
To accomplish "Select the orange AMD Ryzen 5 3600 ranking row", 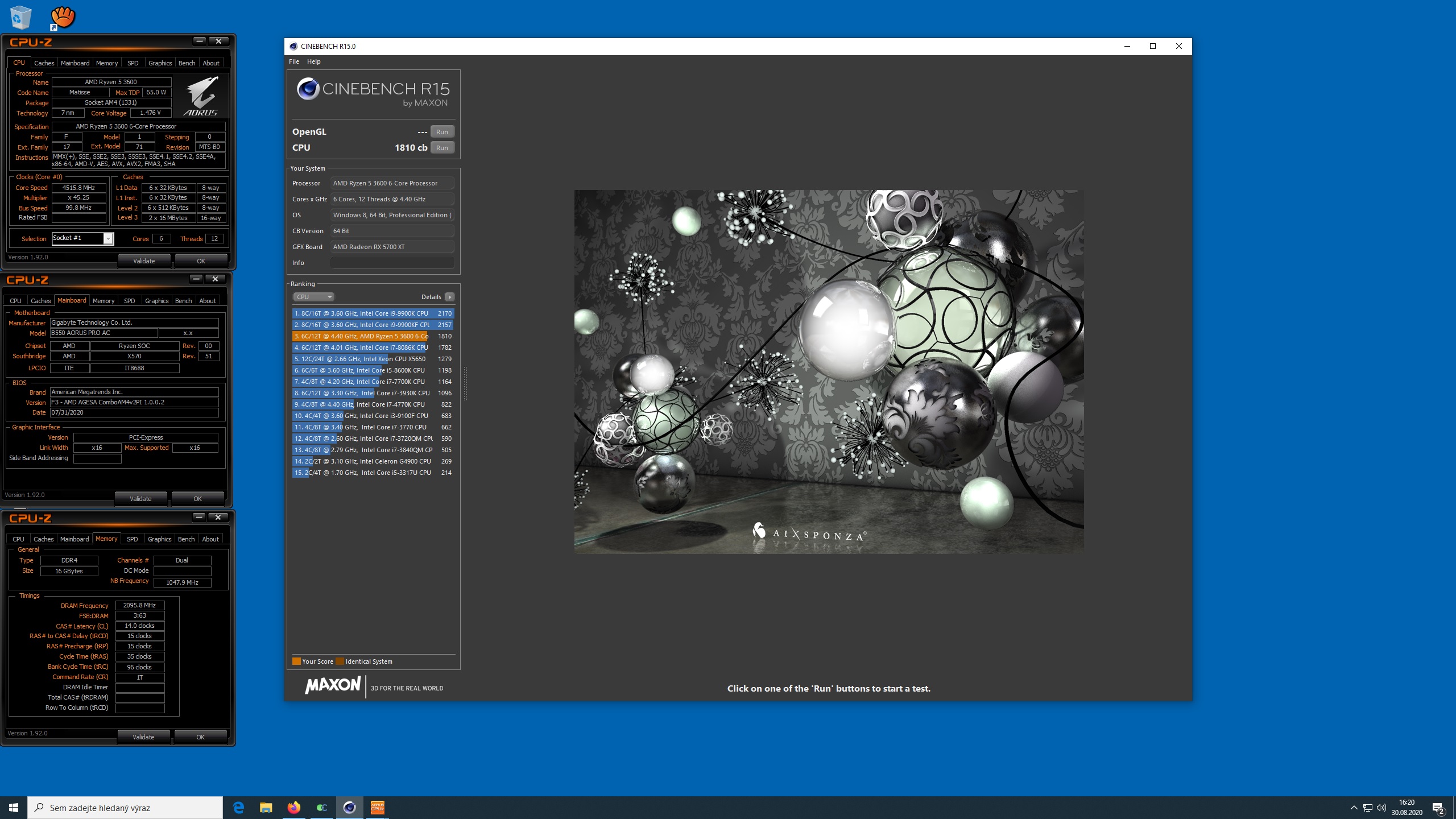I will click(x=373, y=336).
